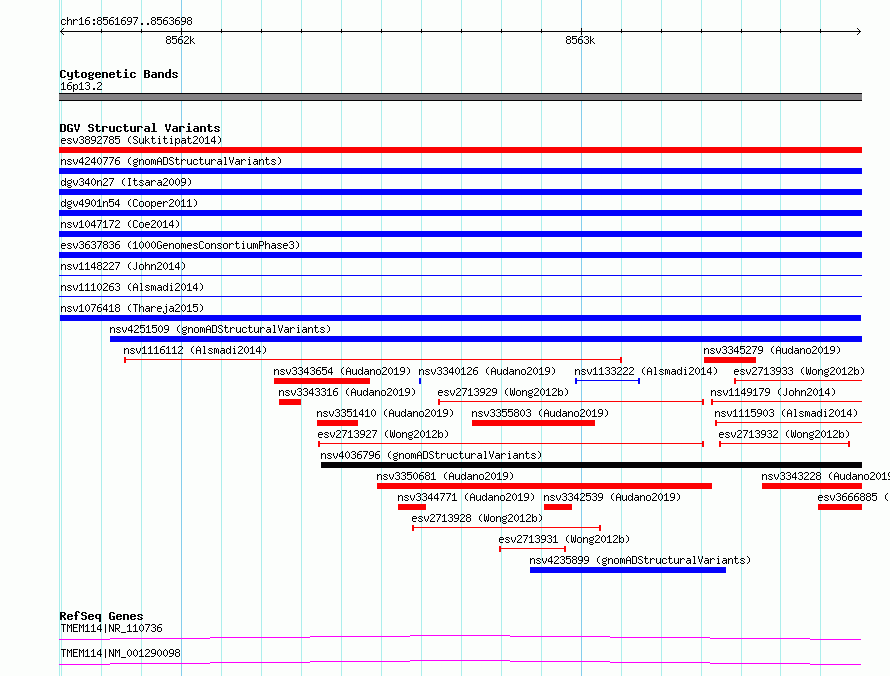Click the long red bar under nsv3350681
The height and width of the screenshot is (676, 890).
[x=544, y=486]
